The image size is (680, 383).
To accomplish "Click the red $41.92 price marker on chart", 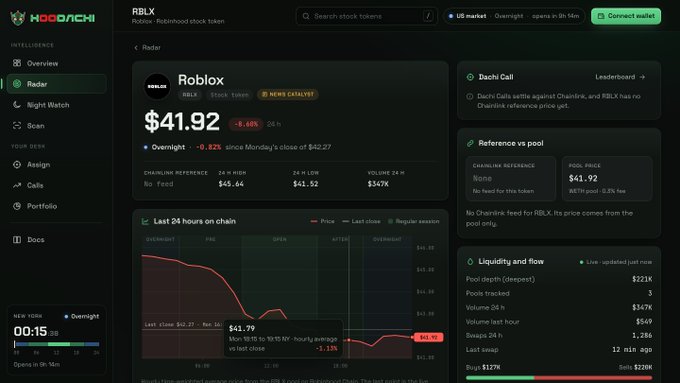I will pos(428,337).
